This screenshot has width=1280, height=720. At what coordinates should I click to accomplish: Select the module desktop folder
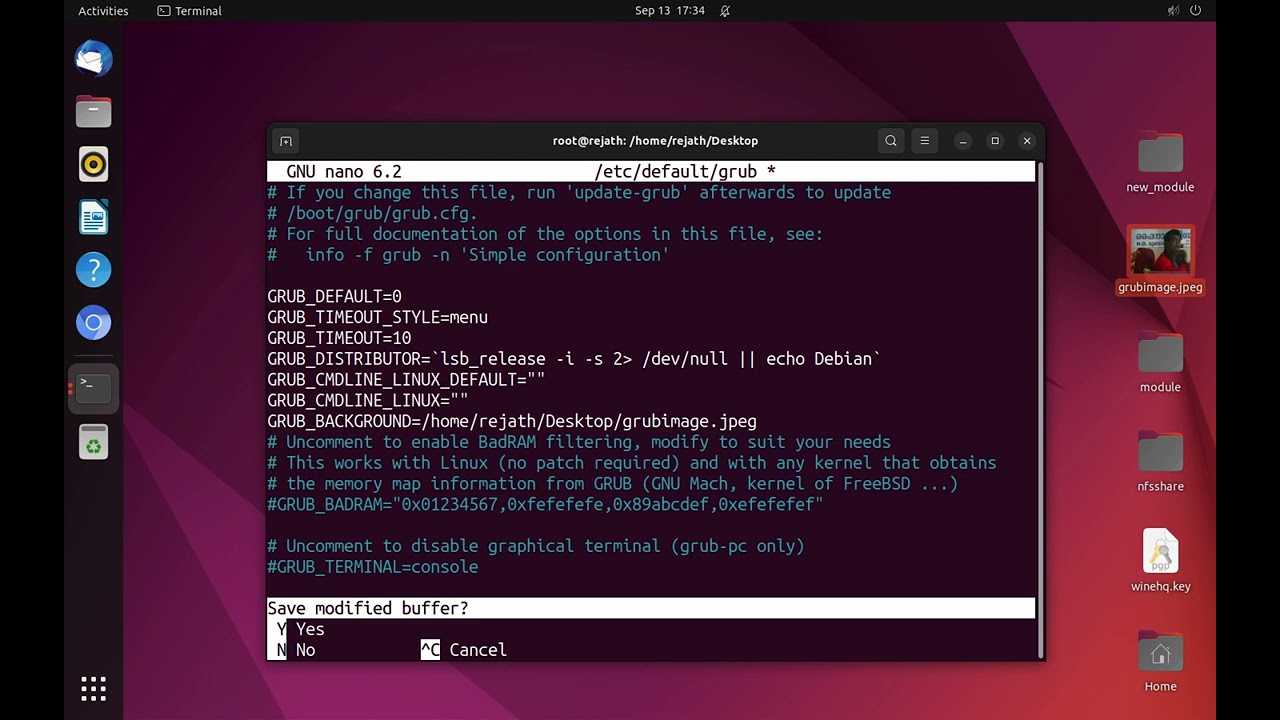coord(1160,364)
